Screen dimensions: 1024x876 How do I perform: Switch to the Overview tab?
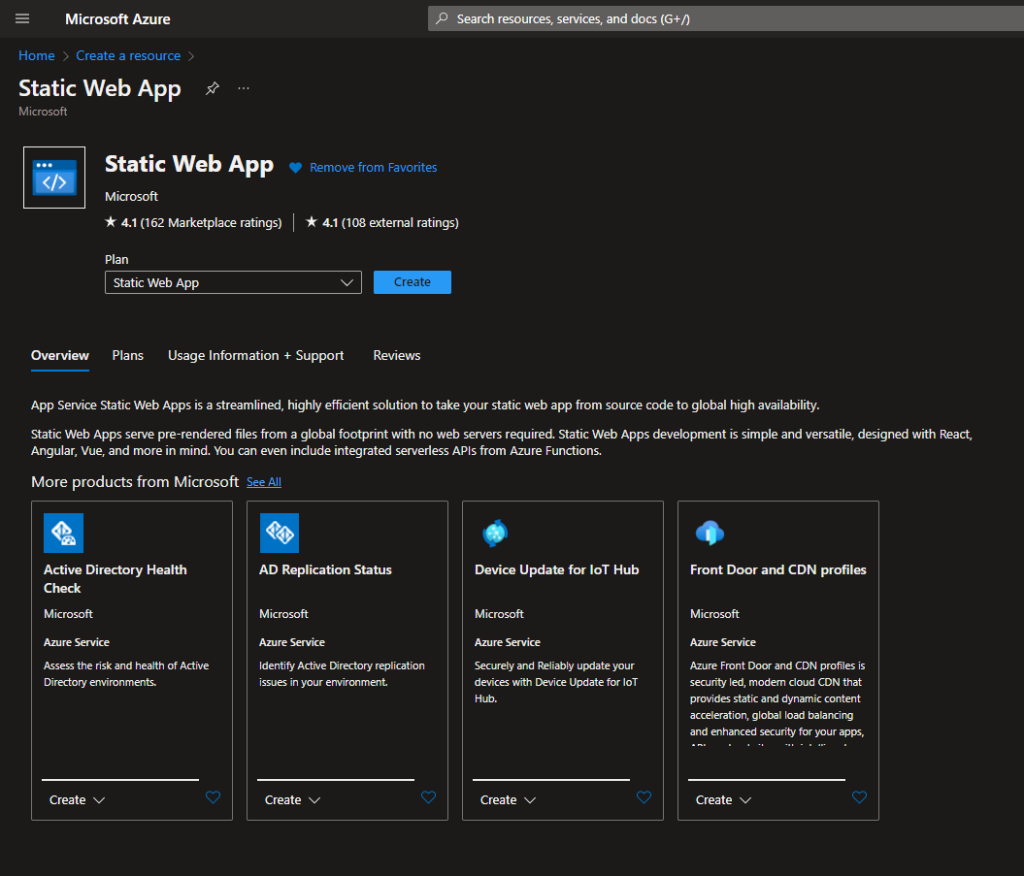click(x=60, y=355)
